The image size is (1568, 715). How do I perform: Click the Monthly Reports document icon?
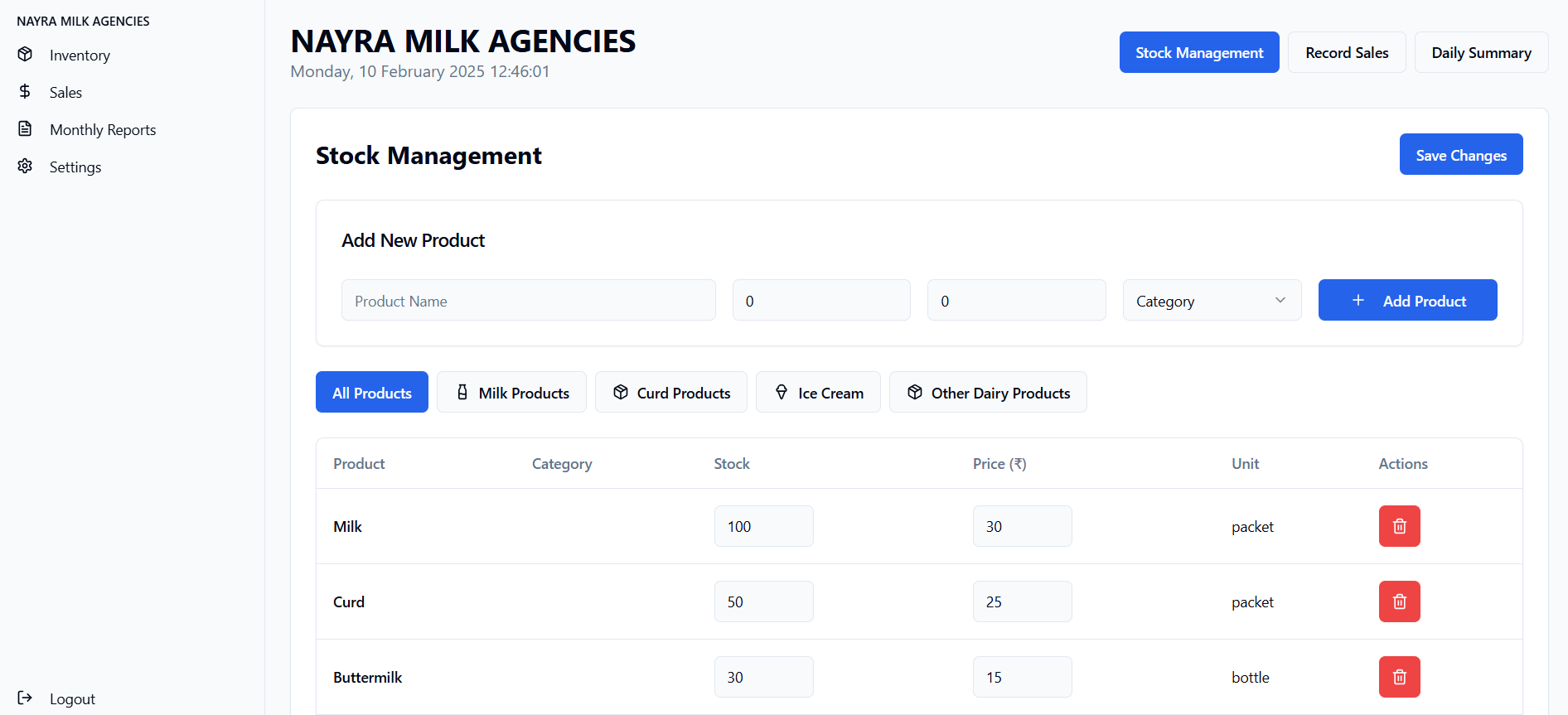25,129
